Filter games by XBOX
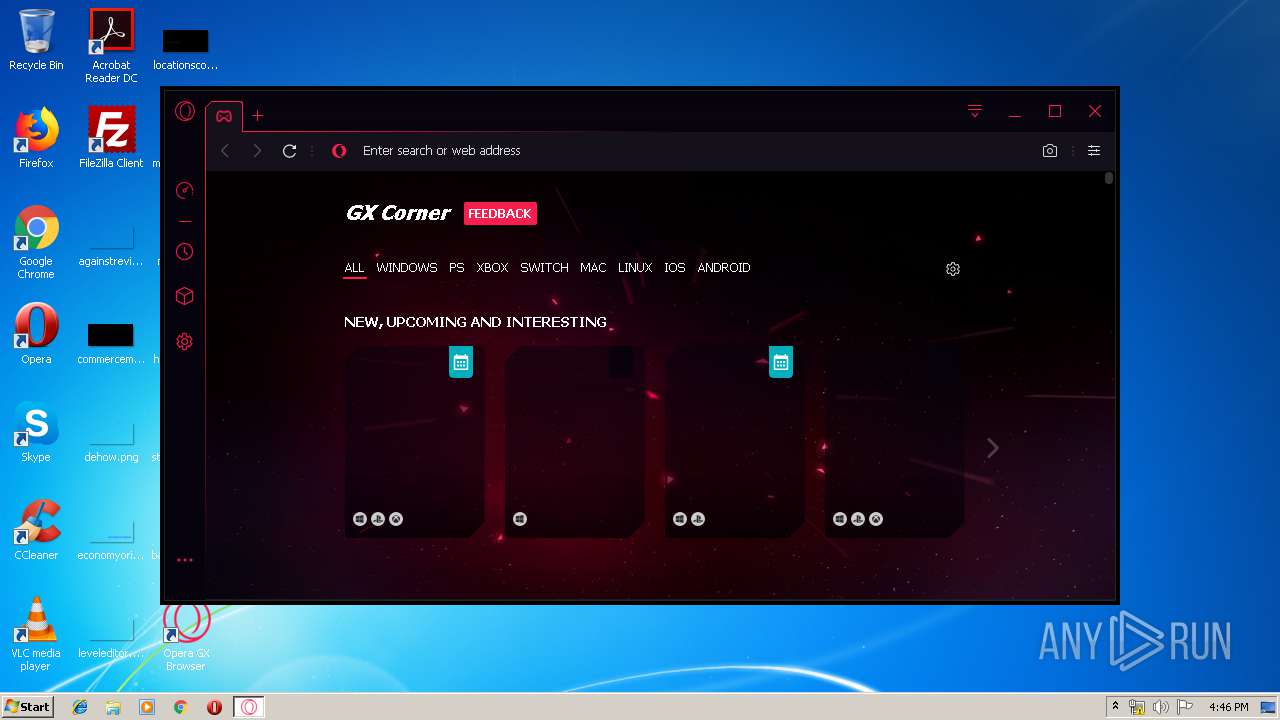Viewport: 1280px width, 720px height. point(492,268)
